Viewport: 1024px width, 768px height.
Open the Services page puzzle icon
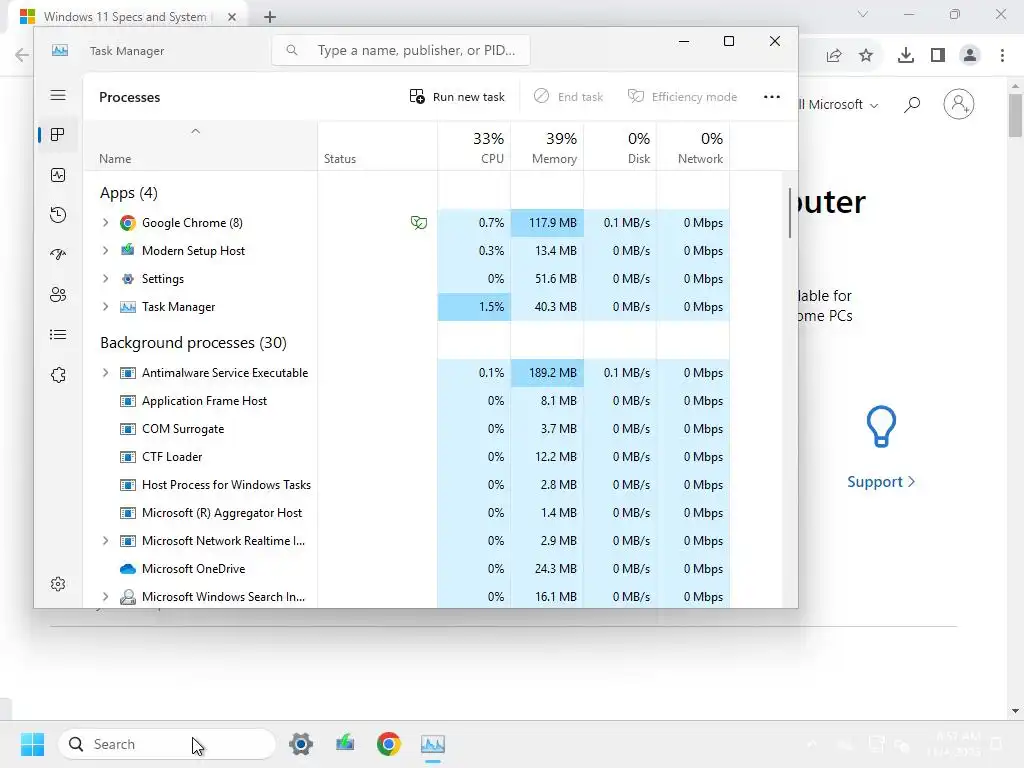tap(58, 375)
